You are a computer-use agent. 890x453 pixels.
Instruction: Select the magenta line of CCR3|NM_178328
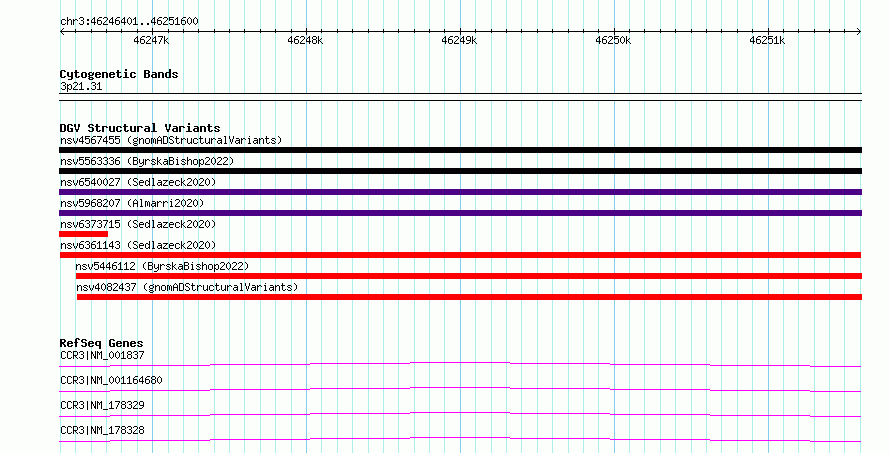point(460,439)
